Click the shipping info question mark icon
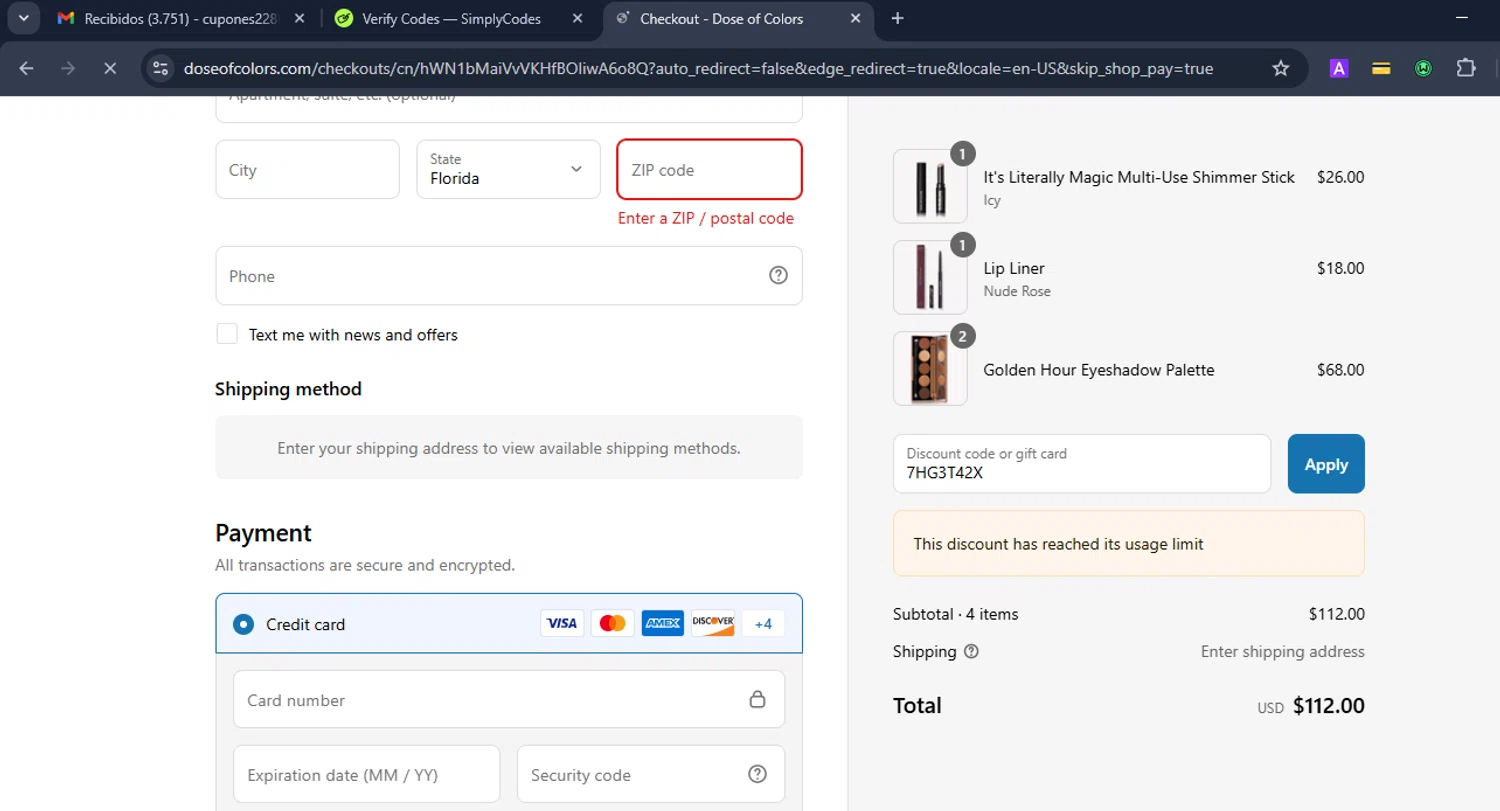The width and height of the screenshot is (1500, 811). pos(971,651)
